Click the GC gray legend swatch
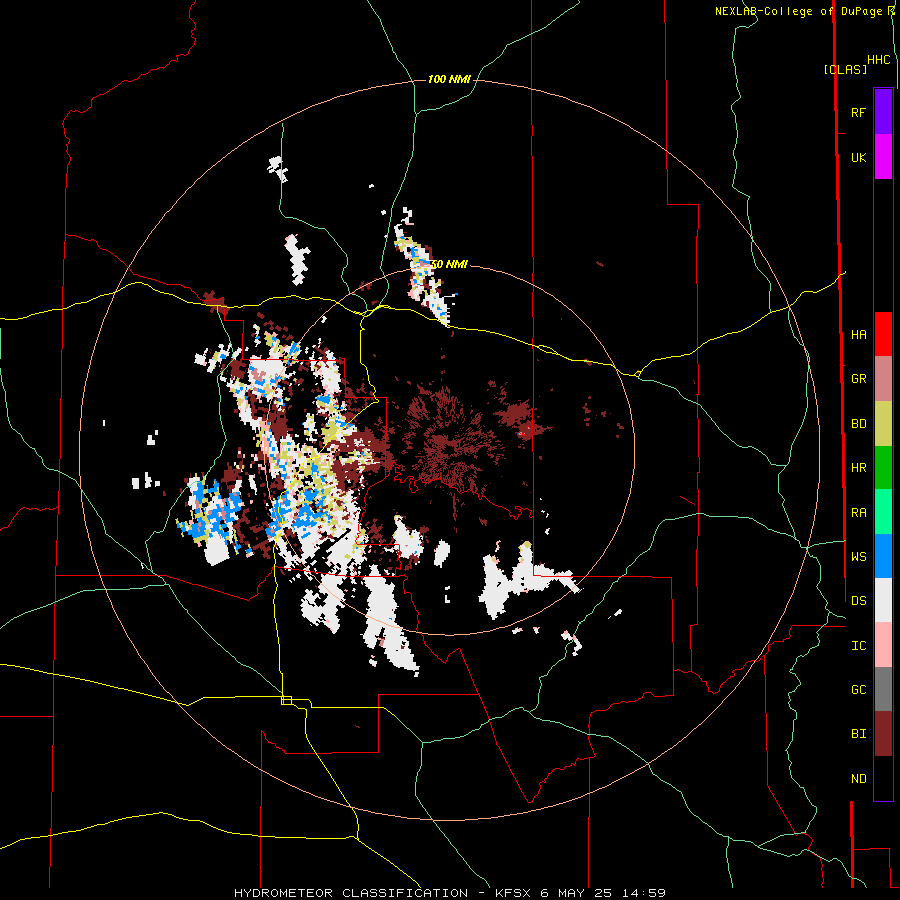Screen dimensions: 900x900 [883, 689]
